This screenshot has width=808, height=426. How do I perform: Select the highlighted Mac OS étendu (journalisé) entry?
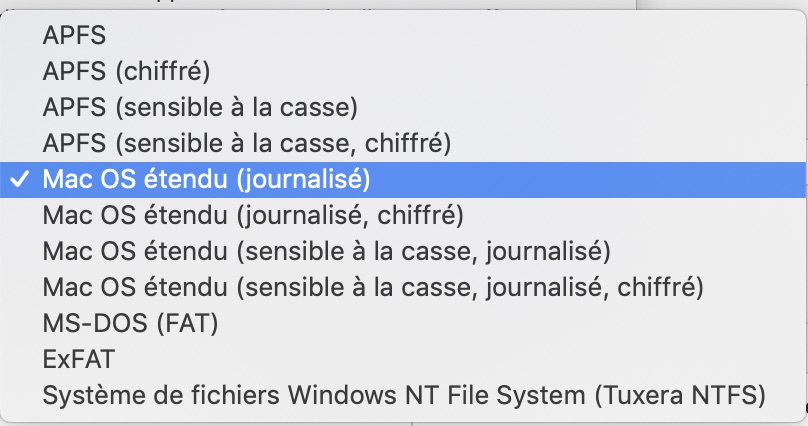tap(206, 179)
